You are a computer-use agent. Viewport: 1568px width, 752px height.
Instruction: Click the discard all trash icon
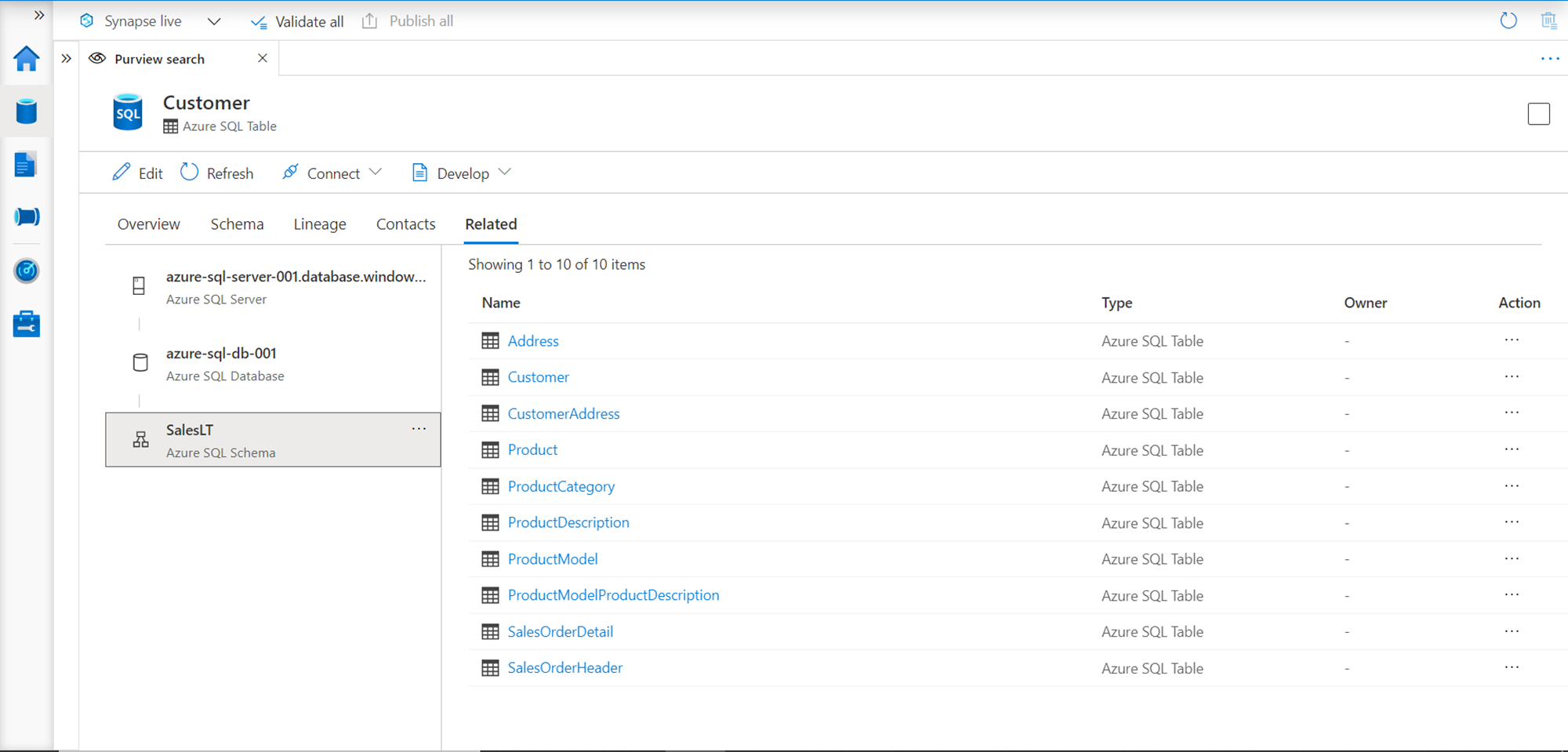pyautogui.click(x=1548, y=21)
